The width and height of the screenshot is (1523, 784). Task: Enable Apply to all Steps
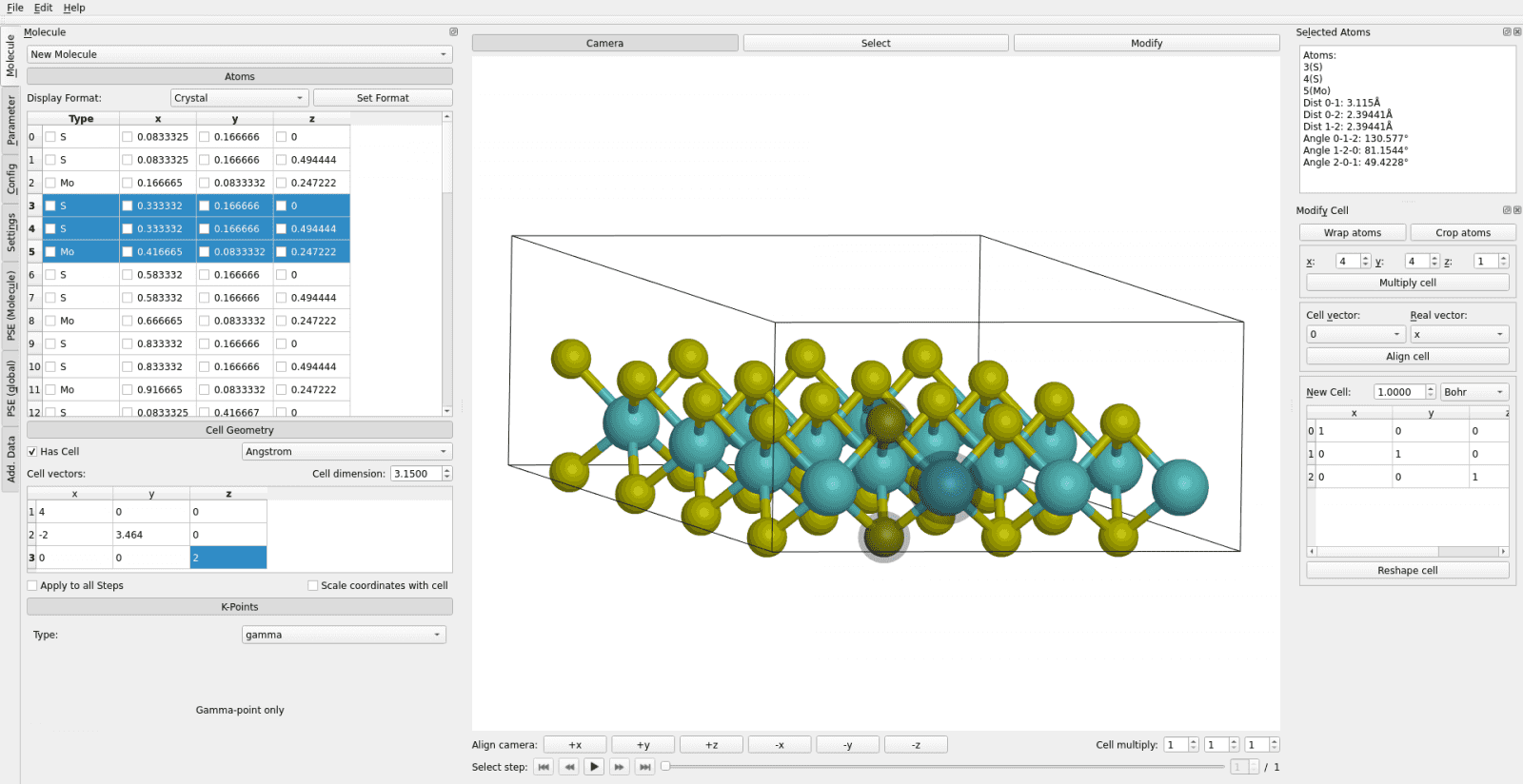(x=32, y=586)
